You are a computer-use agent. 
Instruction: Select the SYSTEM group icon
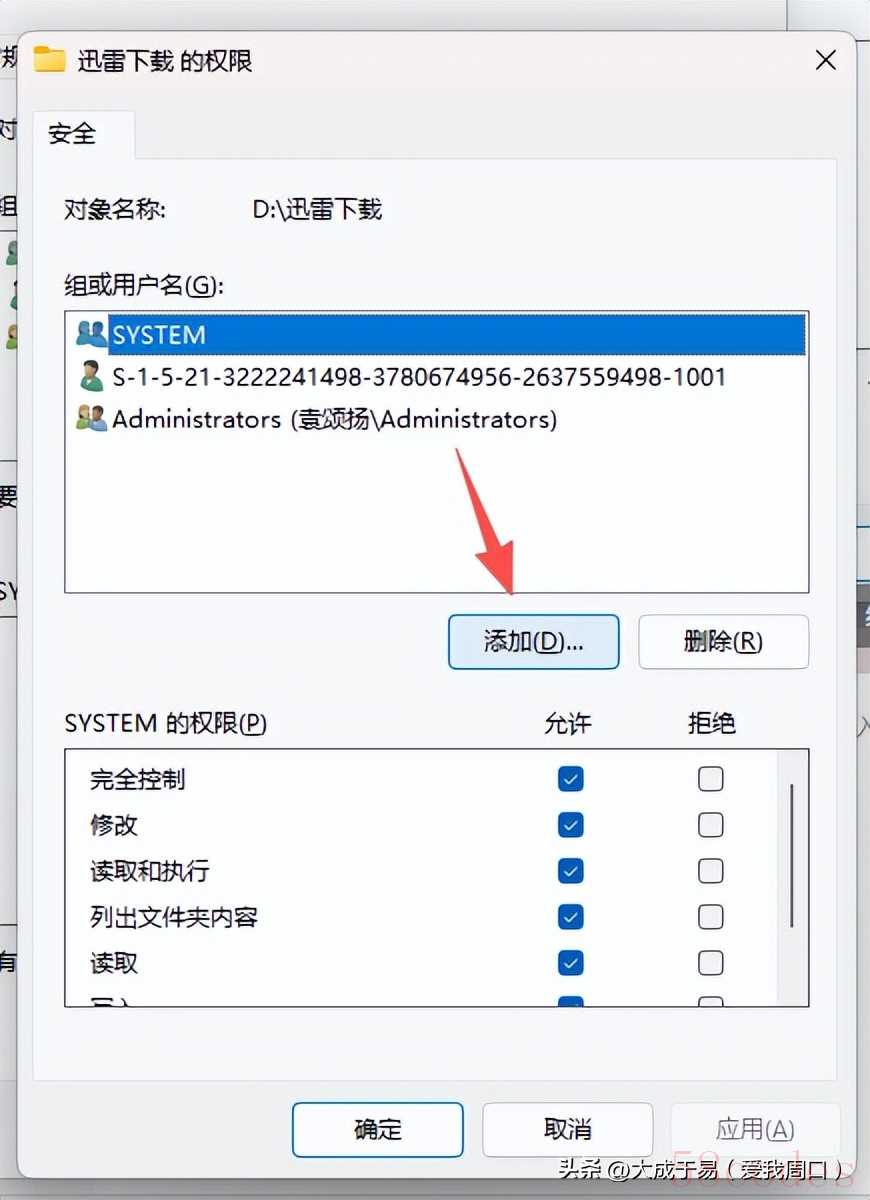click(x=91, y=335)
